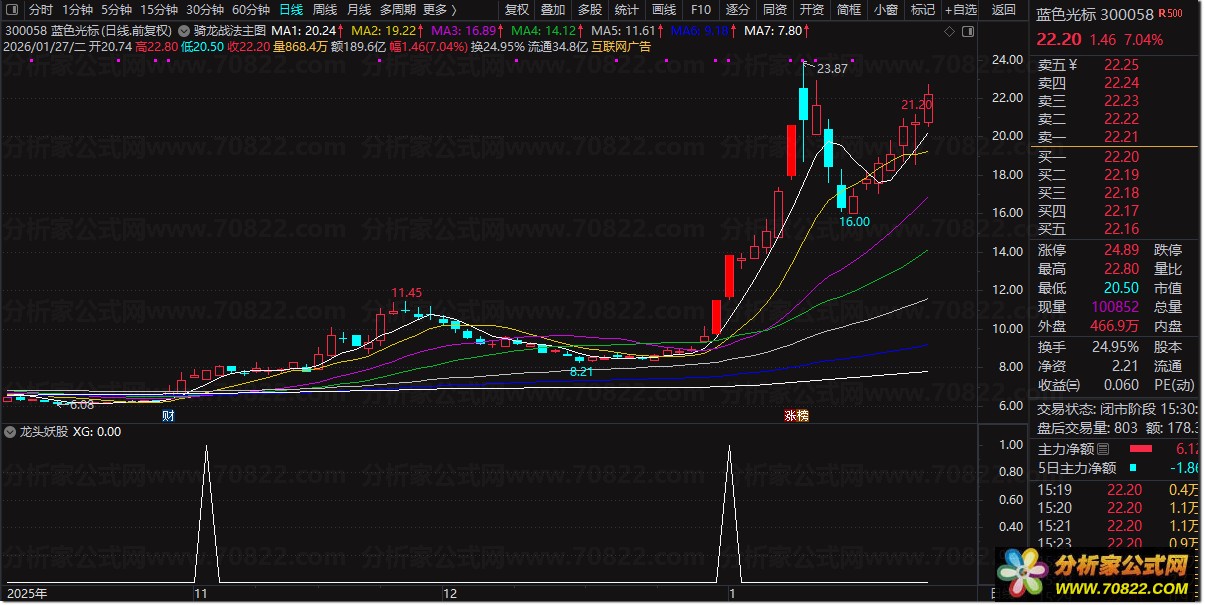The image size is (1205, 605).
Task: Open the 逐分 tick details
Action: click(737, 9)
